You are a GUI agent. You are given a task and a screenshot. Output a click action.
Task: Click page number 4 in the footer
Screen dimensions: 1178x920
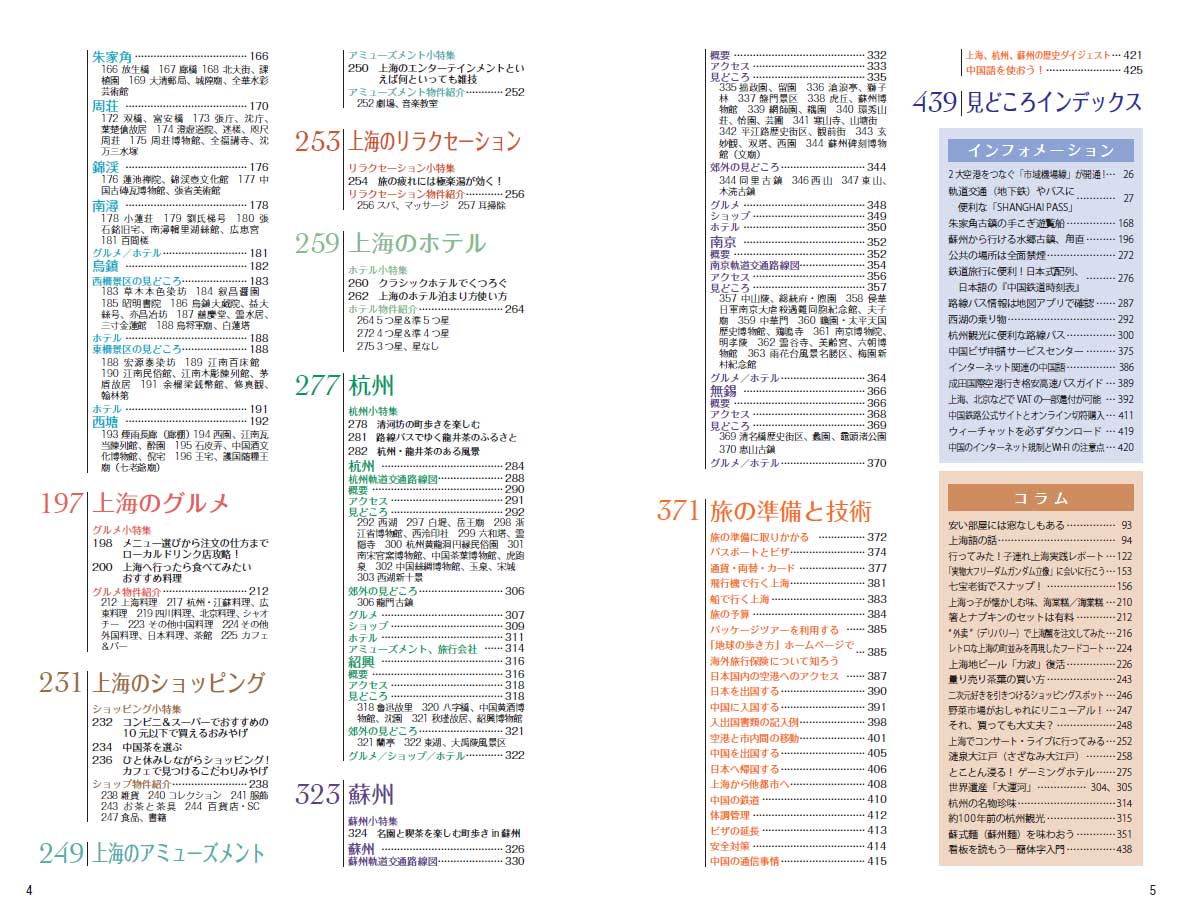point(29,891)
